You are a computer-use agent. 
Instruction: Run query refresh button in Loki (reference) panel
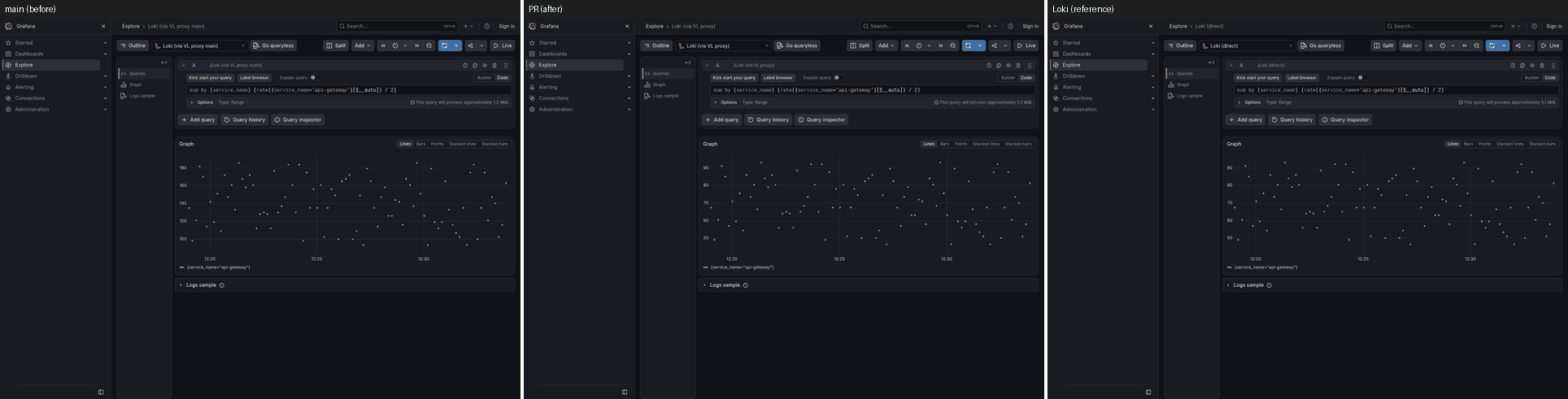1492,46
